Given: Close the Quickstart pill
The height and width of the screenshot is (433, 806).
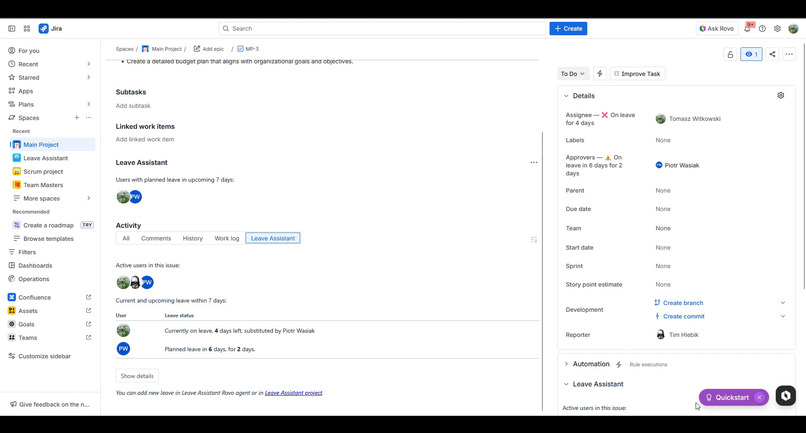Looking at the screenshot, I should coord(759,398).
